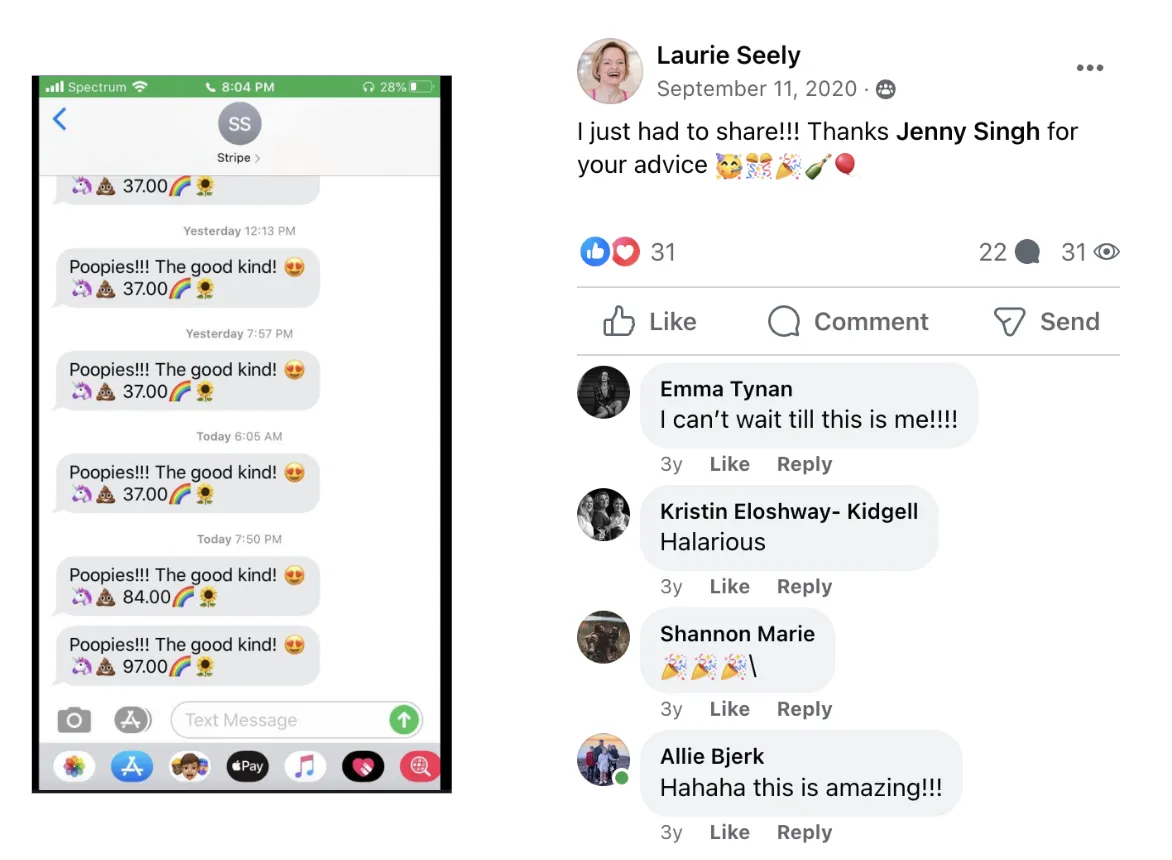Open the App Store apps drawer icon
1172x860 pixels.
click(x=132, y=720)
